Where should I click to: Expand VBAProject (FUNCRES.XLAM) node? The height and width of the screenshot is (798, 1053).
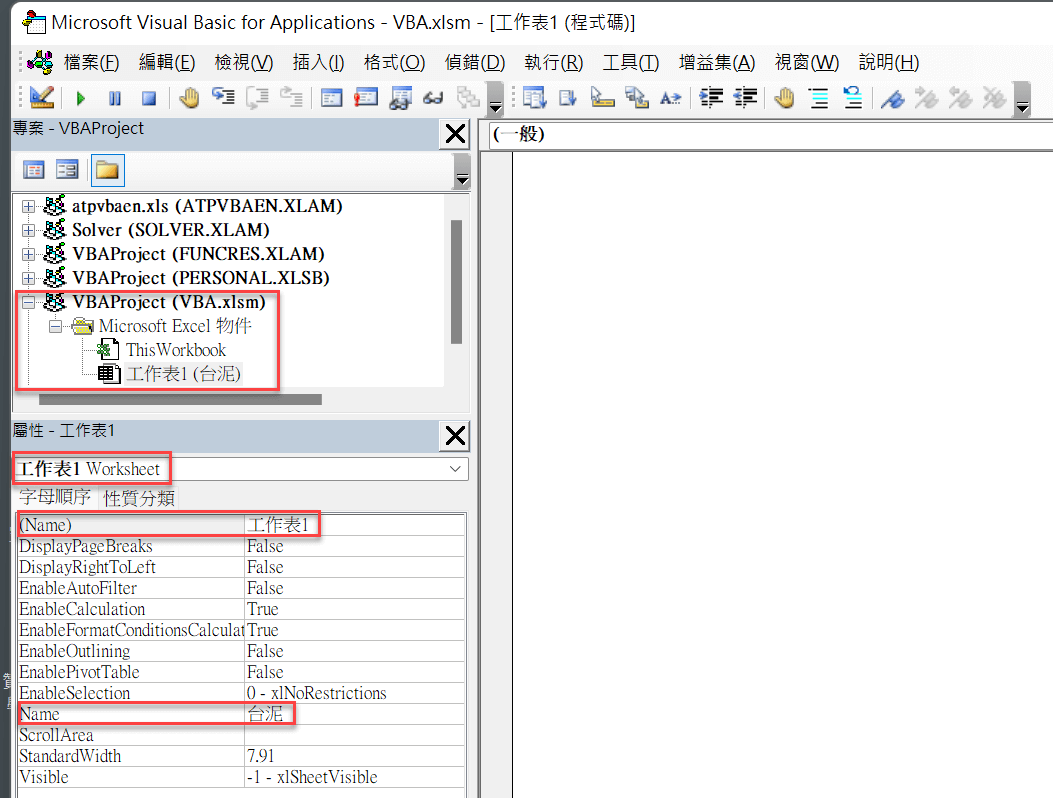[x=28, y=255]
